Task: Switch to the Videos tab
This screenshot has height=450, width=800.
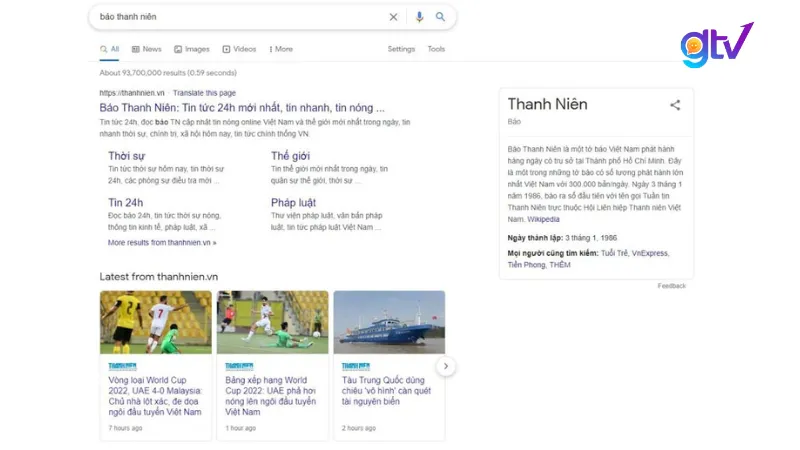Action: [239, 49]
